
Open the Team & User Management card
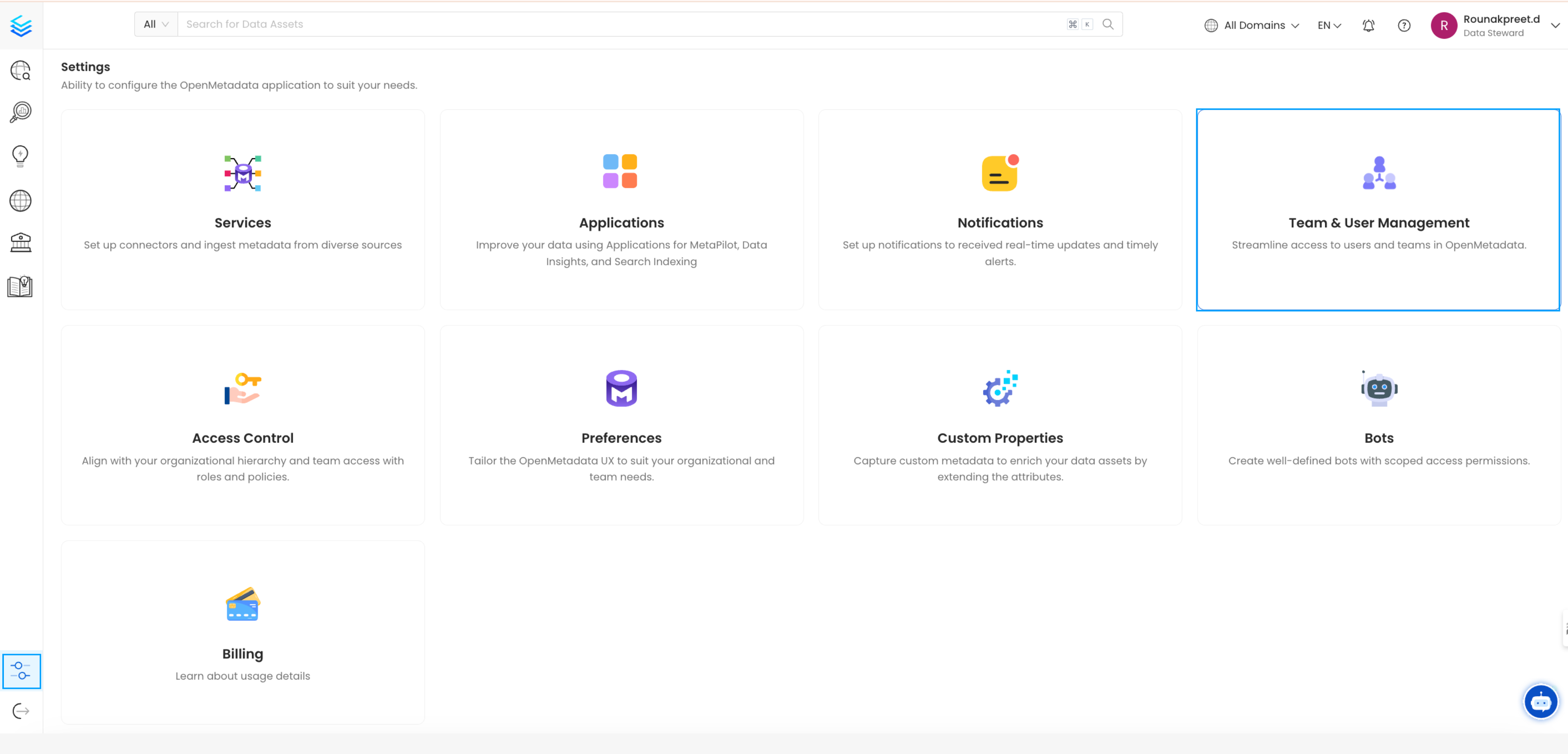[x=1378, y=210]
